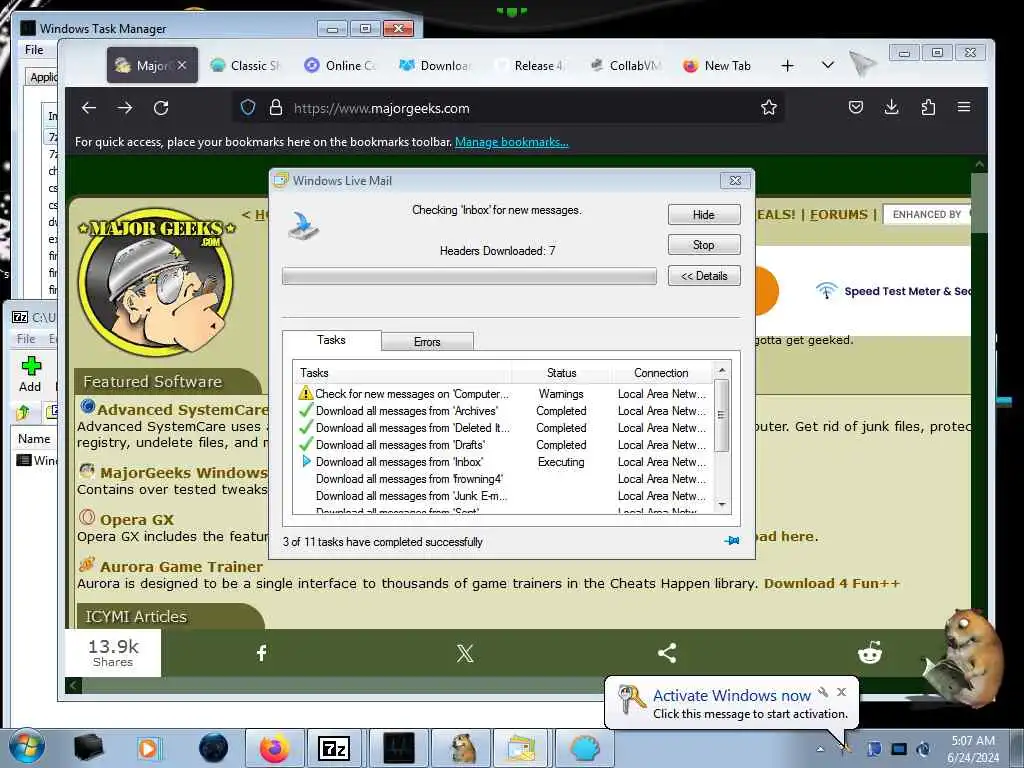Select the Tasks tab in mail dialog
The image size is (1024, 768).
pyautogui.click(x=331, y=340)
